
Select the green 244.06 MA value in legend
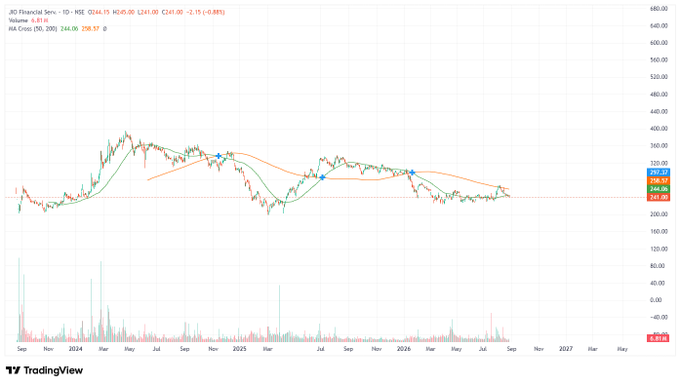(69, 29)
